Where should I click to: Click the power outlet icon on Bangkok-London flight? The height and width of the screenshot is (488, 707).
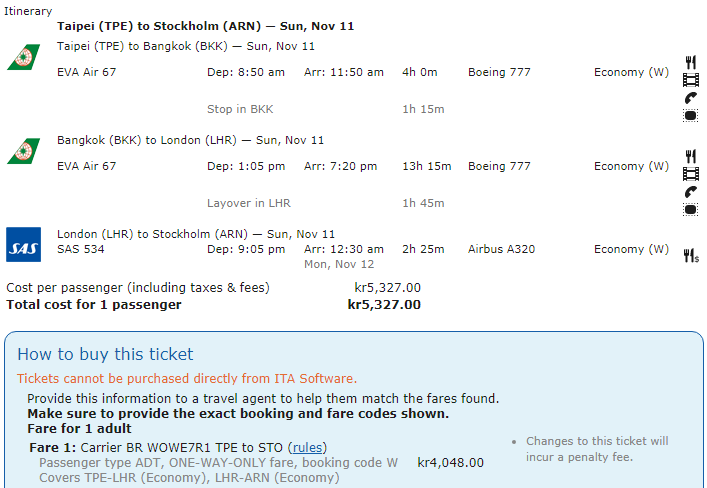tap(690, 209)
